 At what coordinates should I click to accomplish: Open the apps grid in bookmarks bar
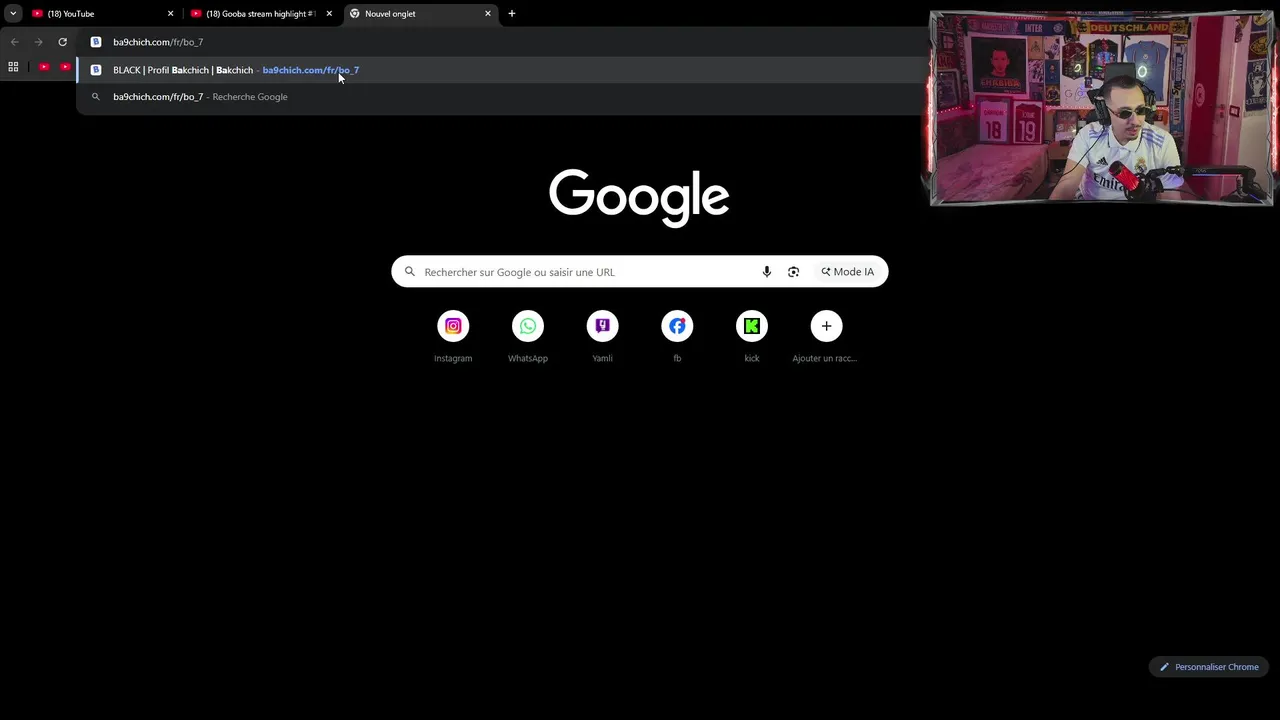13,67
